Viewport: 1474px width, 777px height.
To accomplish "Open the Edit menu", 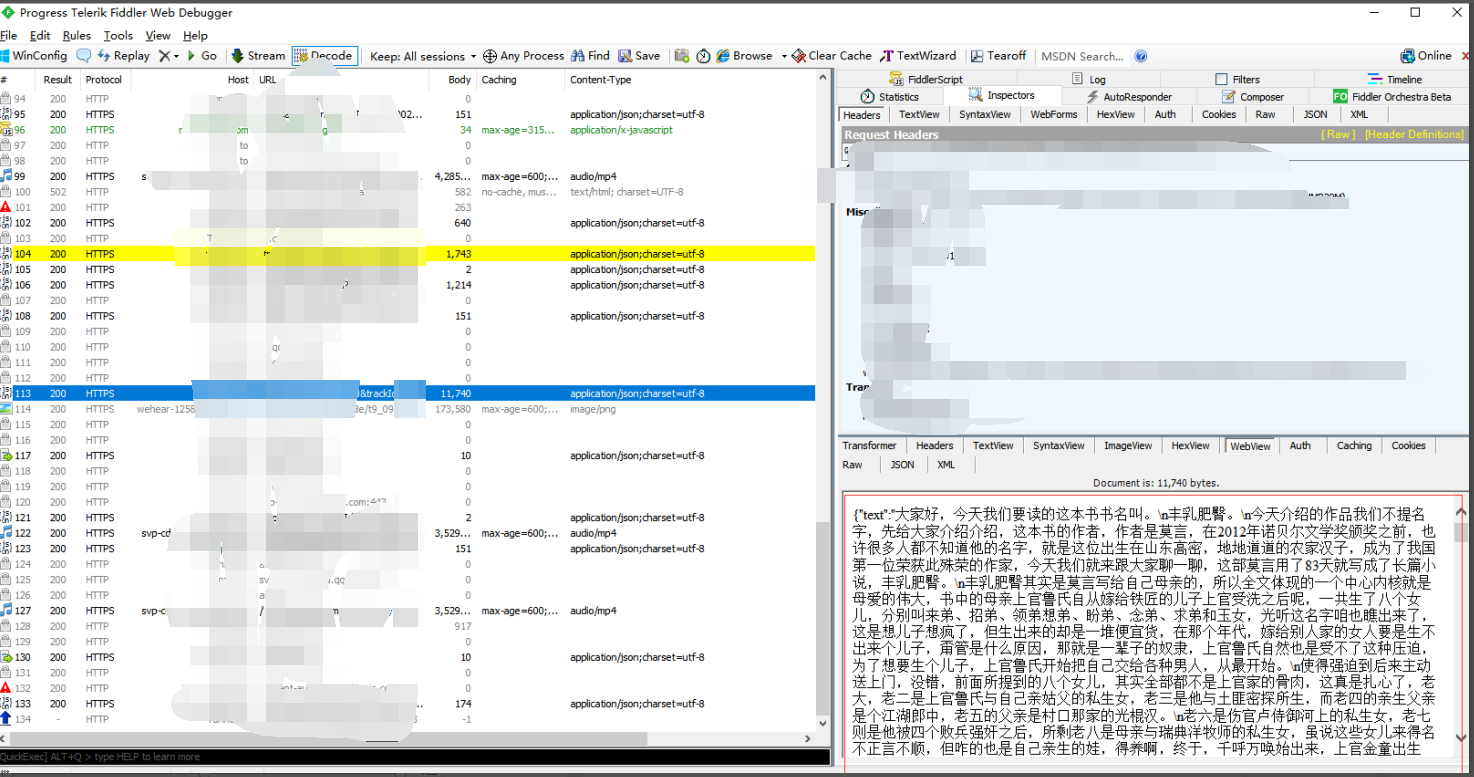I will (x=40, y=35).
